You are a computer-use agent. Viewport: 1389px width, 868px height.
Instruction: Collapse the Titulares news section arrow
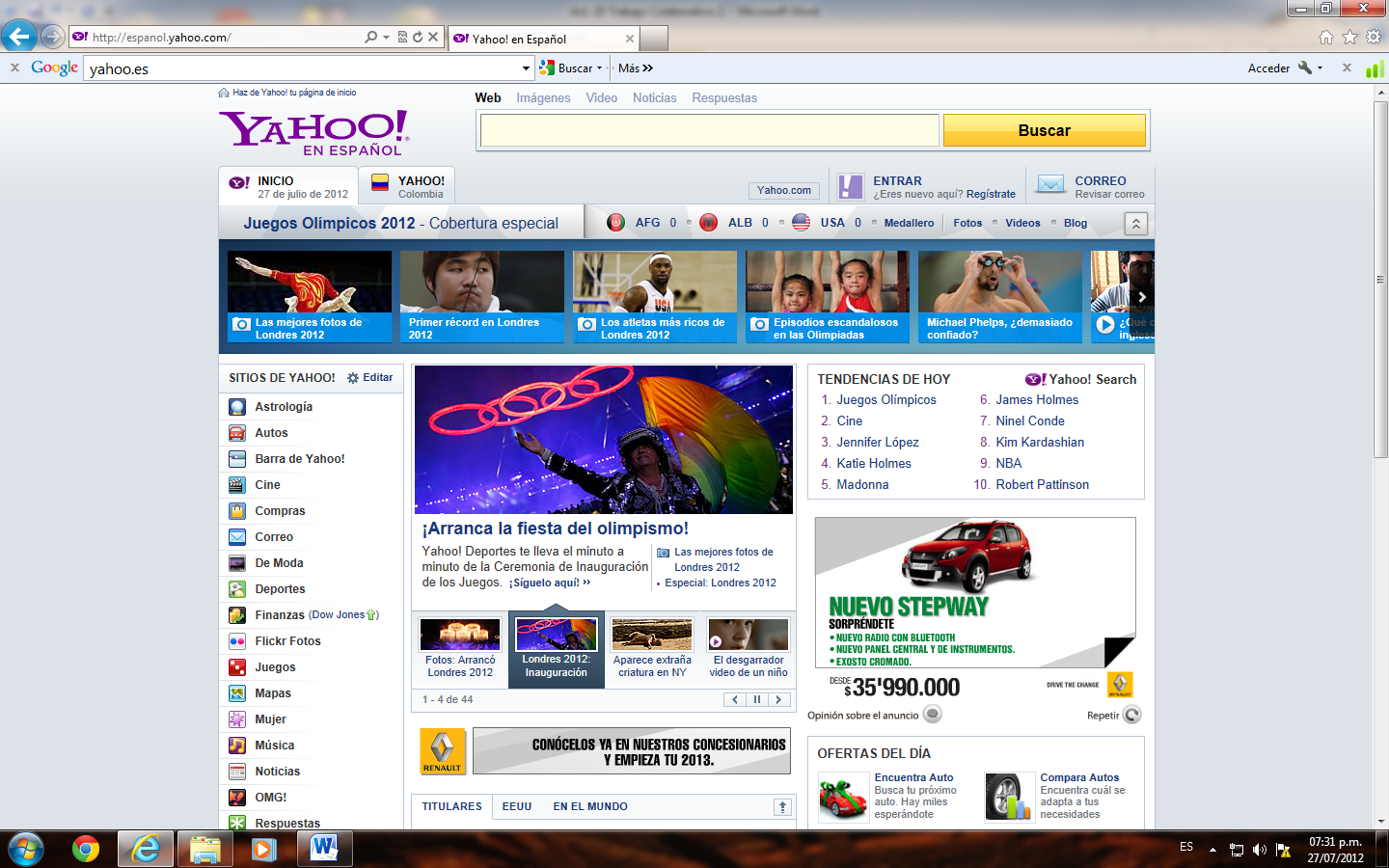coord(782,807)
